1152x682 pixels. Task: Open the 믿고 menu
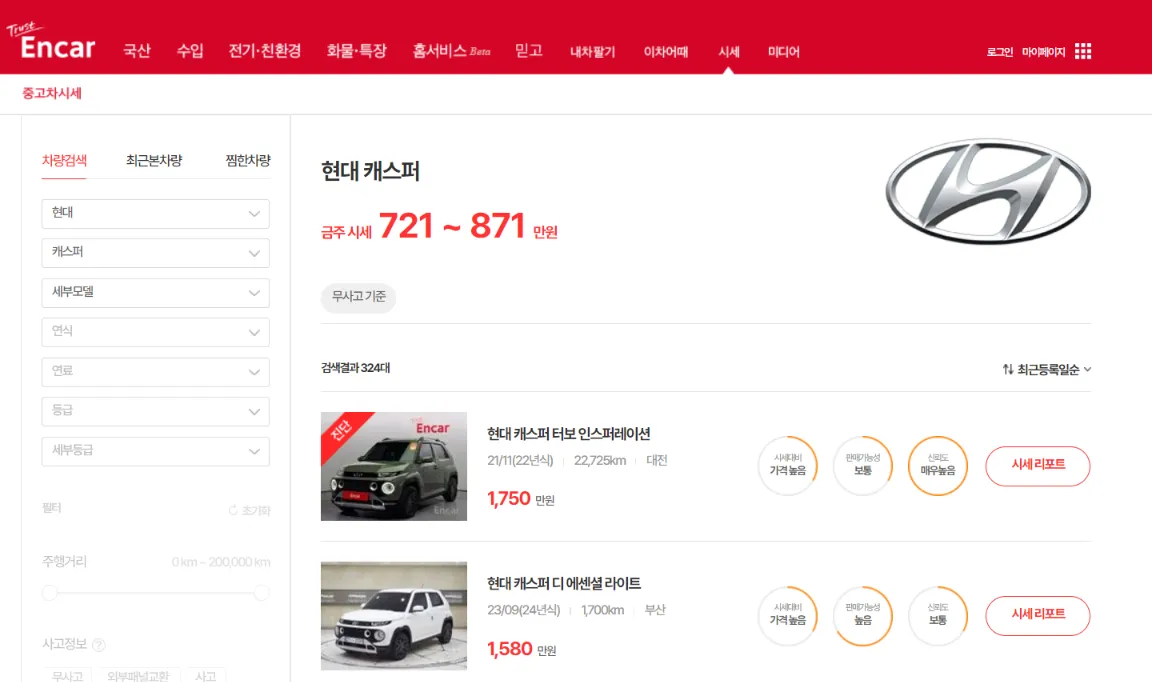pos(528,51)
